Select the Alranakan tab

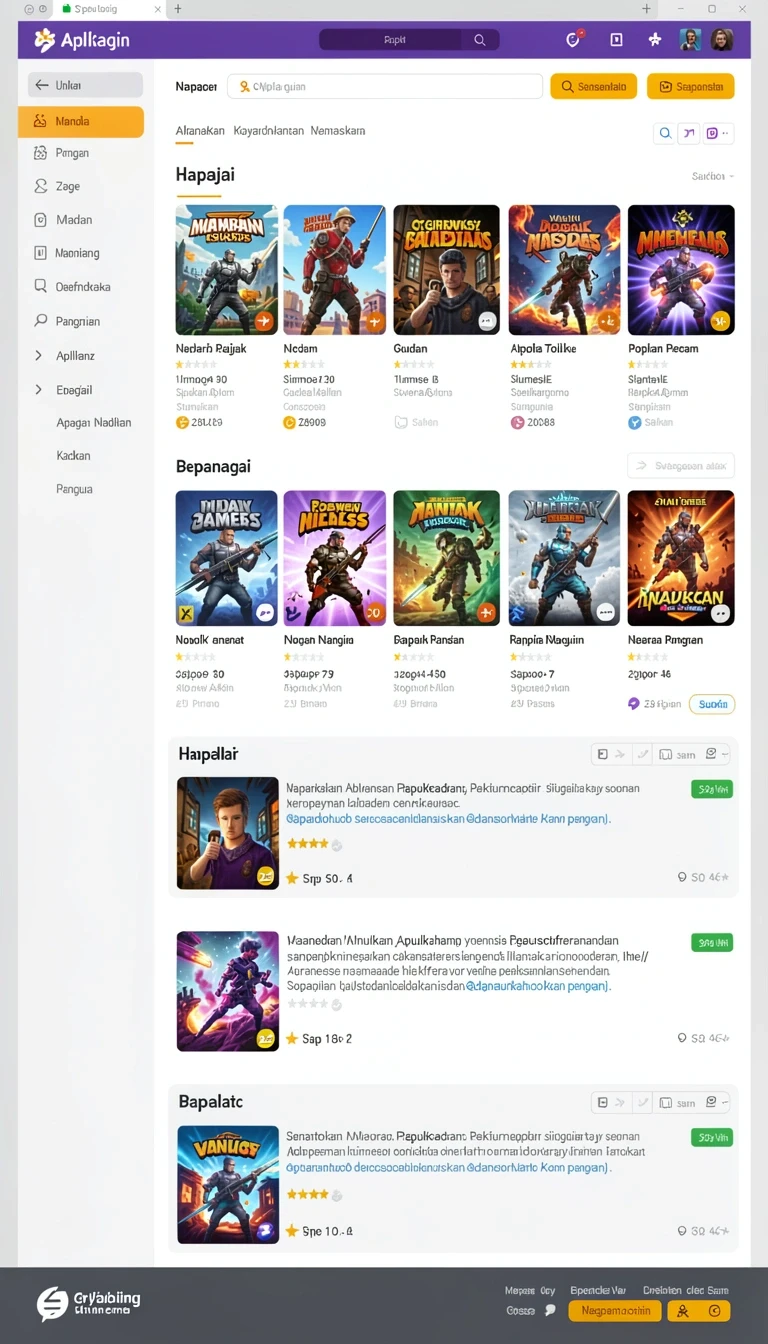[200, 131]
